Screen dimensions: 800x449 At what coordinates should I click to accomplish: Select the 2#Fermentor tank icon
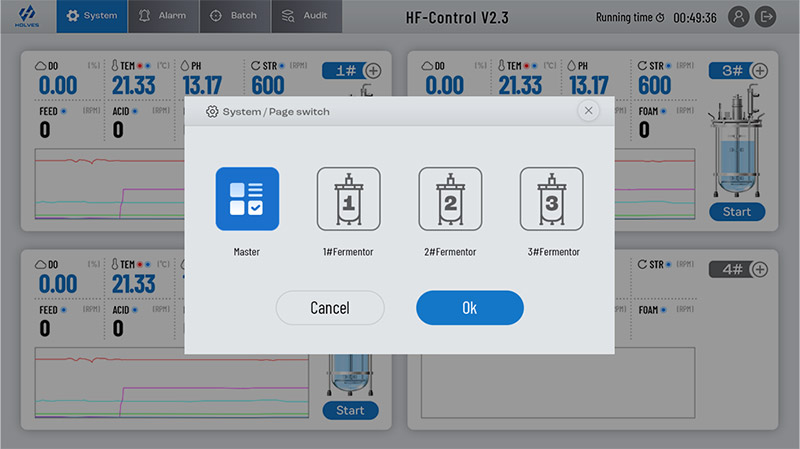(450, 199)
